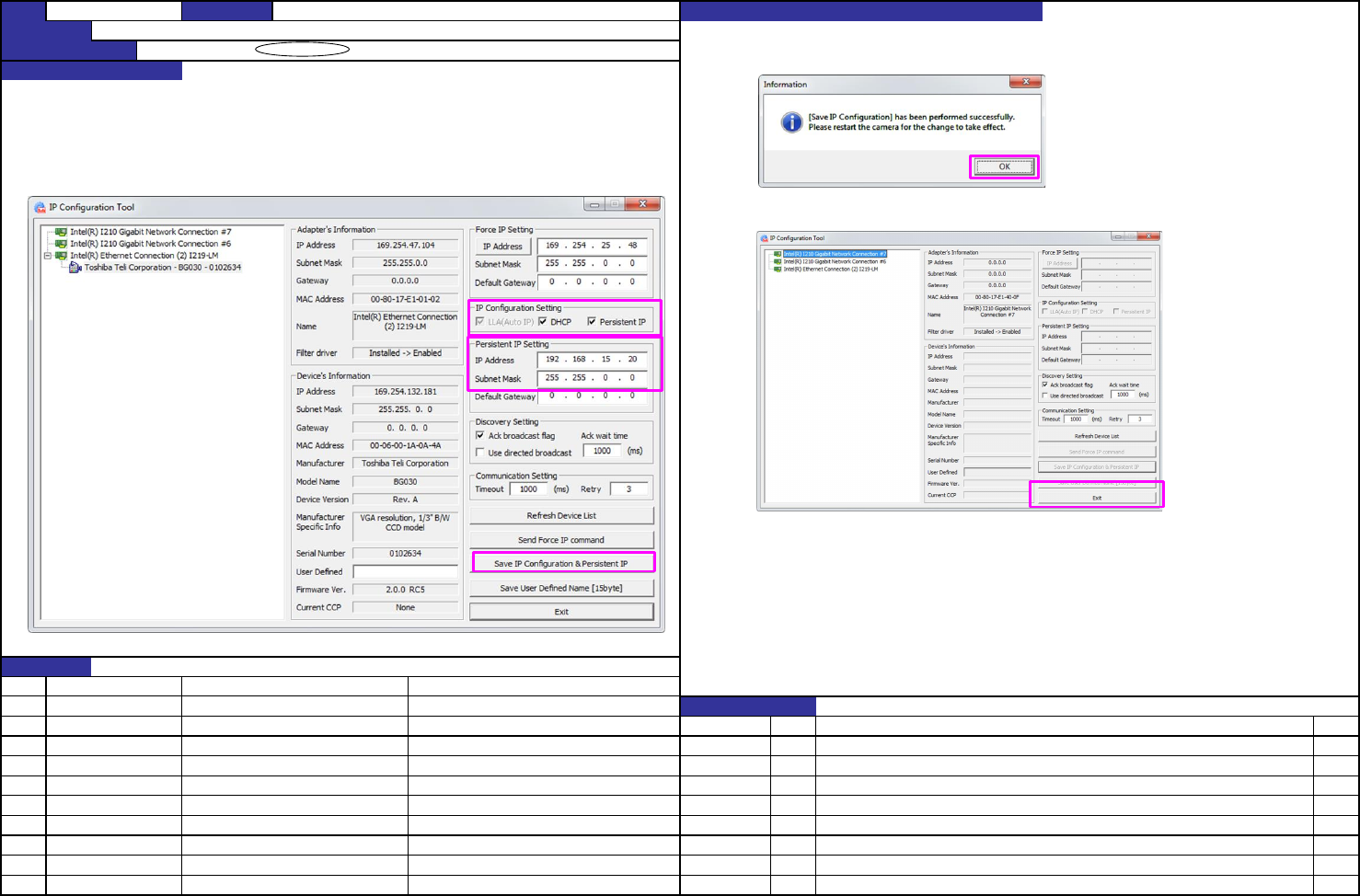Uncheck Ack broadcast flag in smaller tool window
Screen dimensions: 1360x896
coord(1044,385)
